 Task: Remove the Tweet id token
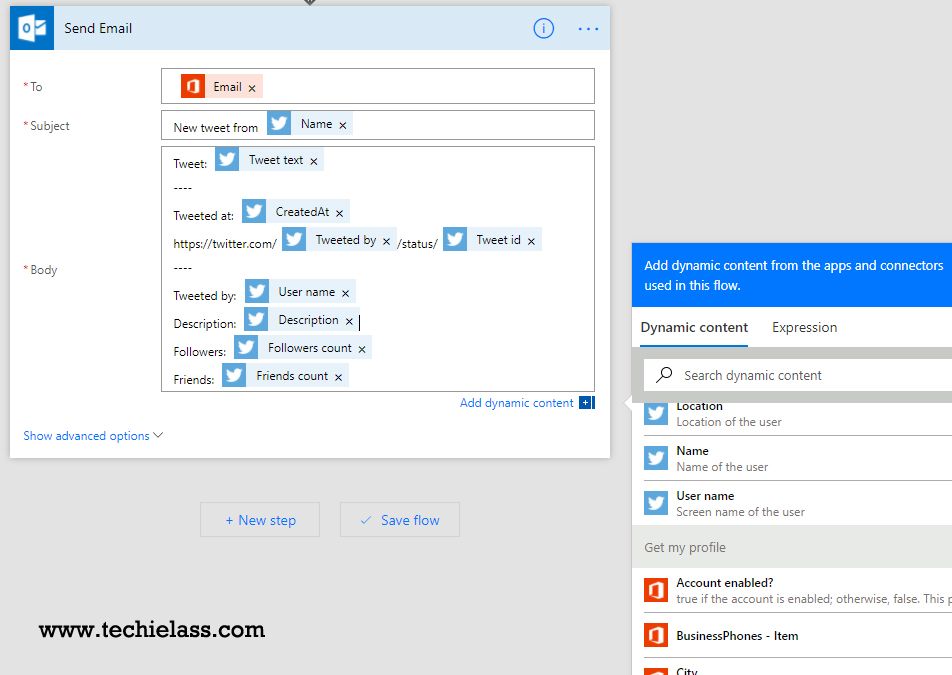[x=531, y=241]
